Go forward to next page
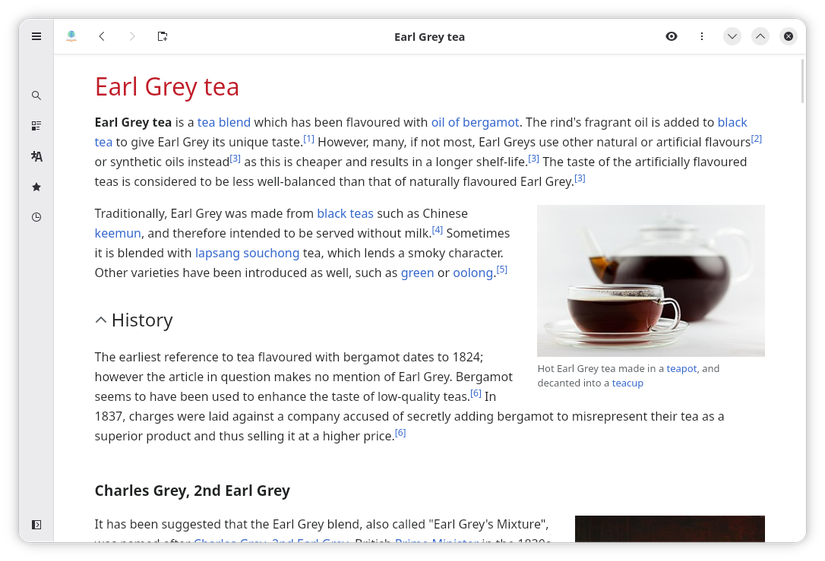 pos(132,36)
